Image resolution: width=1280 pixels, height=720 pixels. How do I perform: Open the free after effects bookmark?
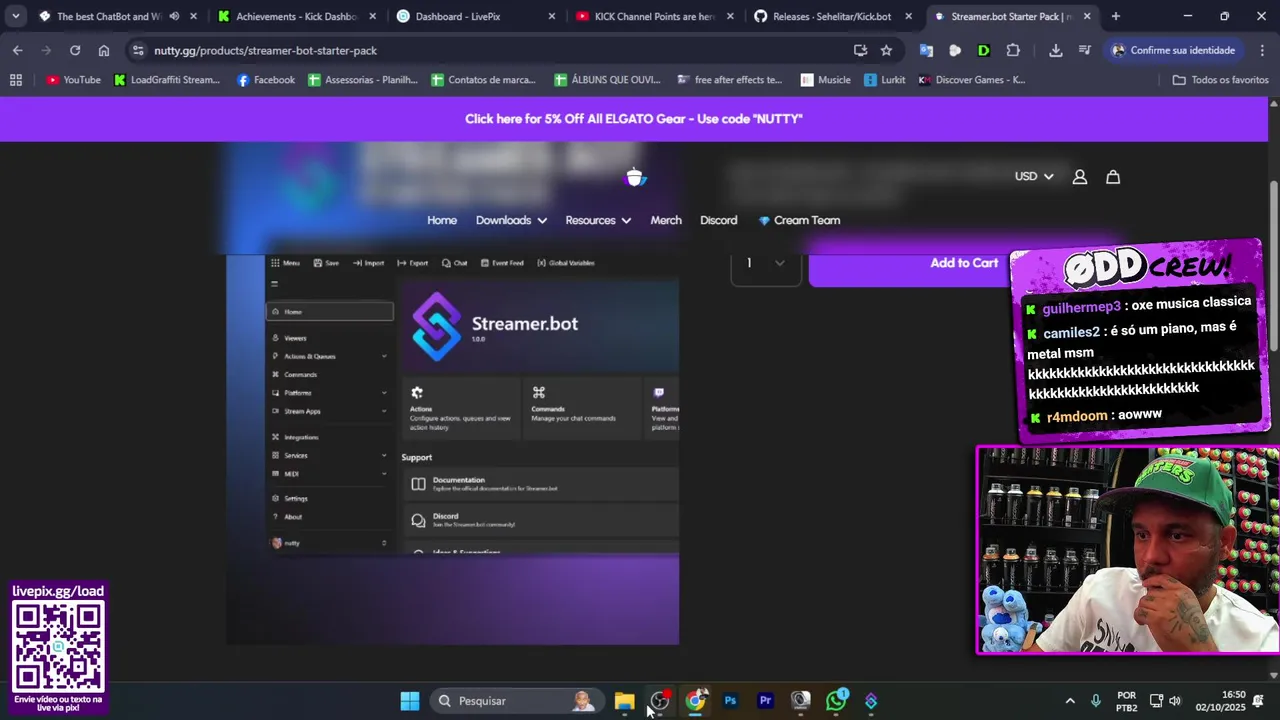tap(730, 80)
